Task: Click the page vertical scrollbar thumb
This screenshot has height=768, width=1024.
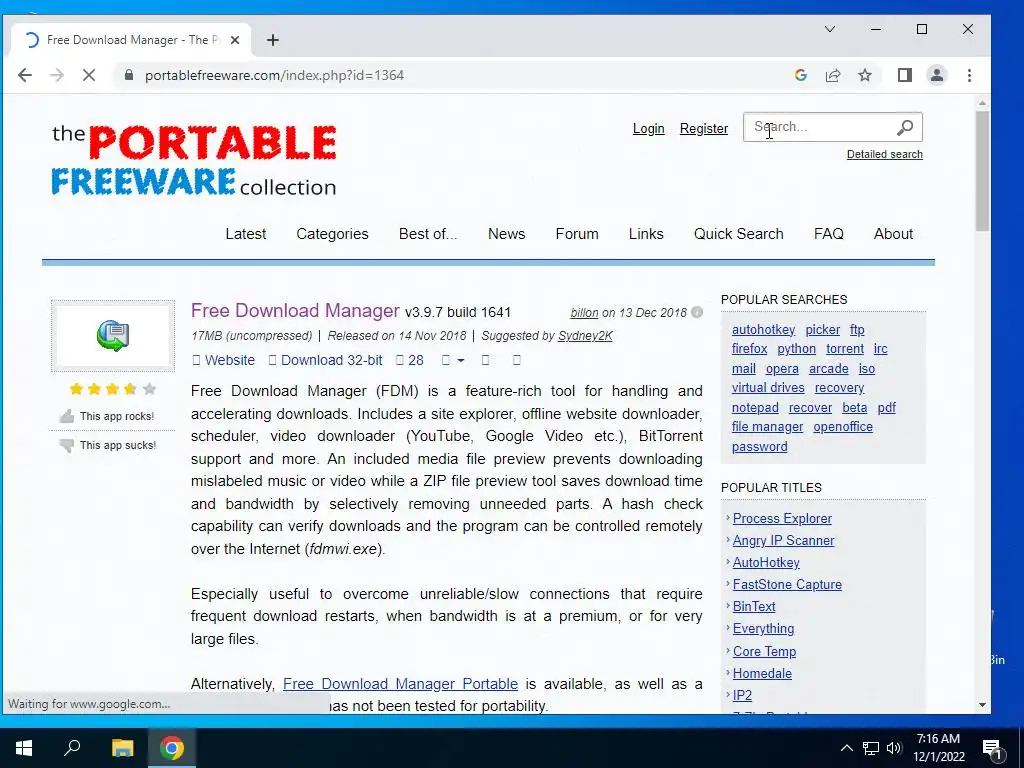Action: pos(982,170)
